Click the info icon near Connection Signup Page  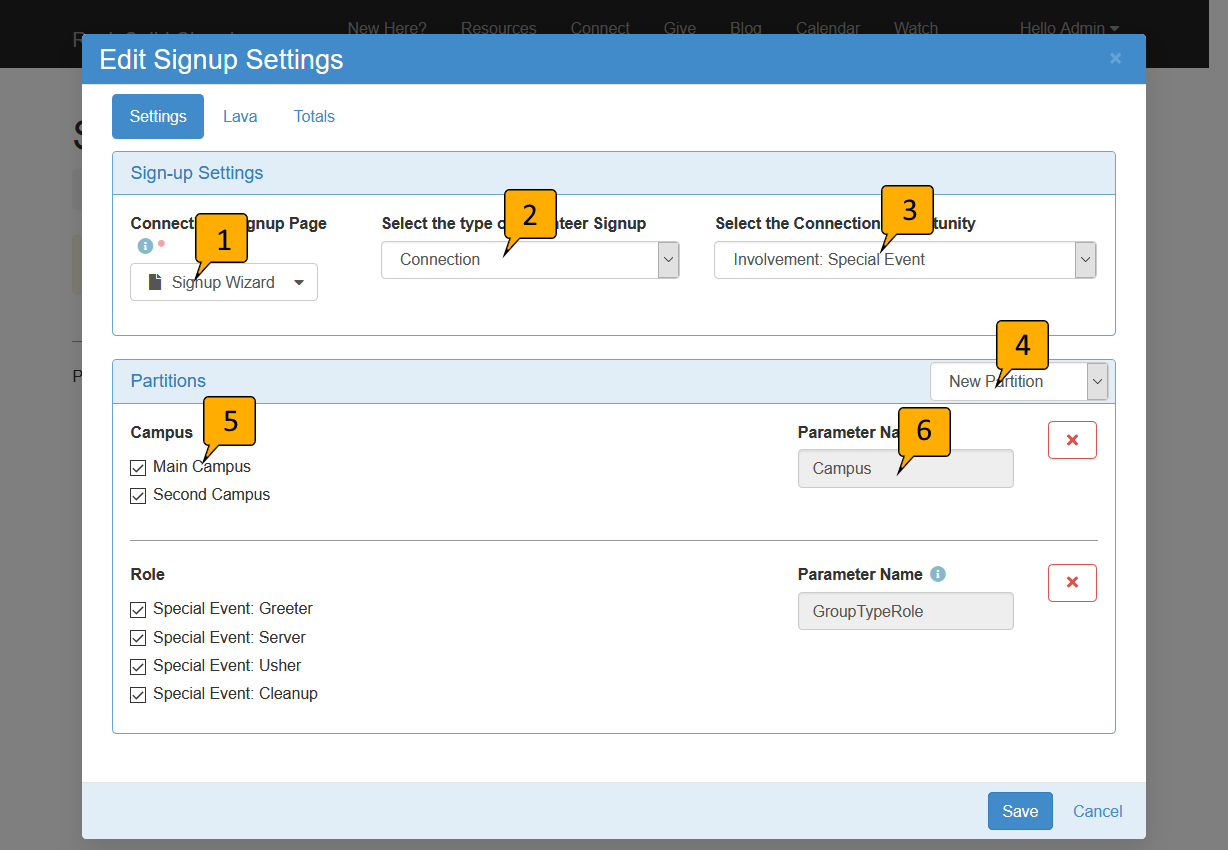coord(144,245)
